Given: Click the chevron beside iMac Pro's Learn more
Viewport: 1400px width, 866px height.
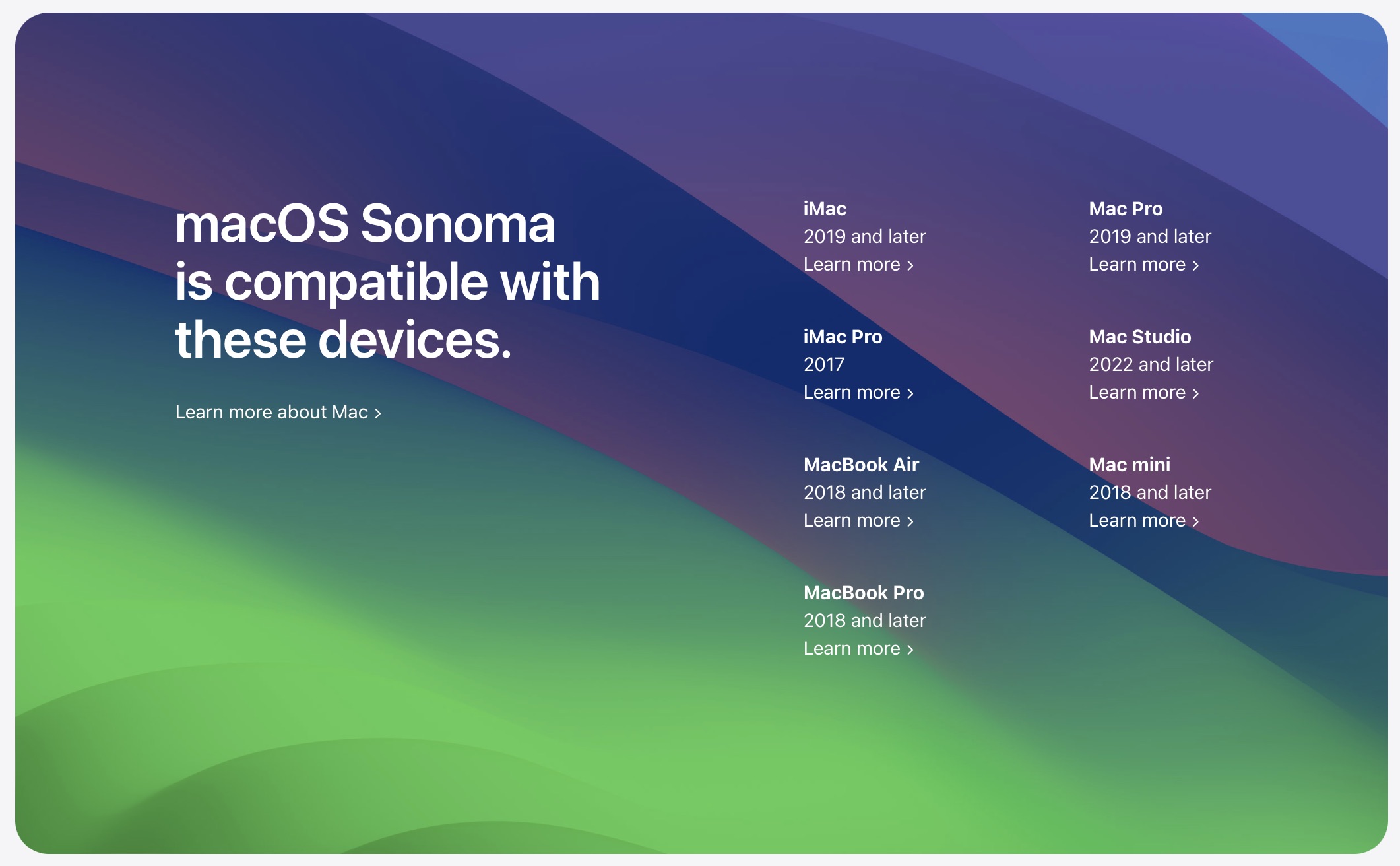Looking at the screenshot, I should click(x=910, y=393).
